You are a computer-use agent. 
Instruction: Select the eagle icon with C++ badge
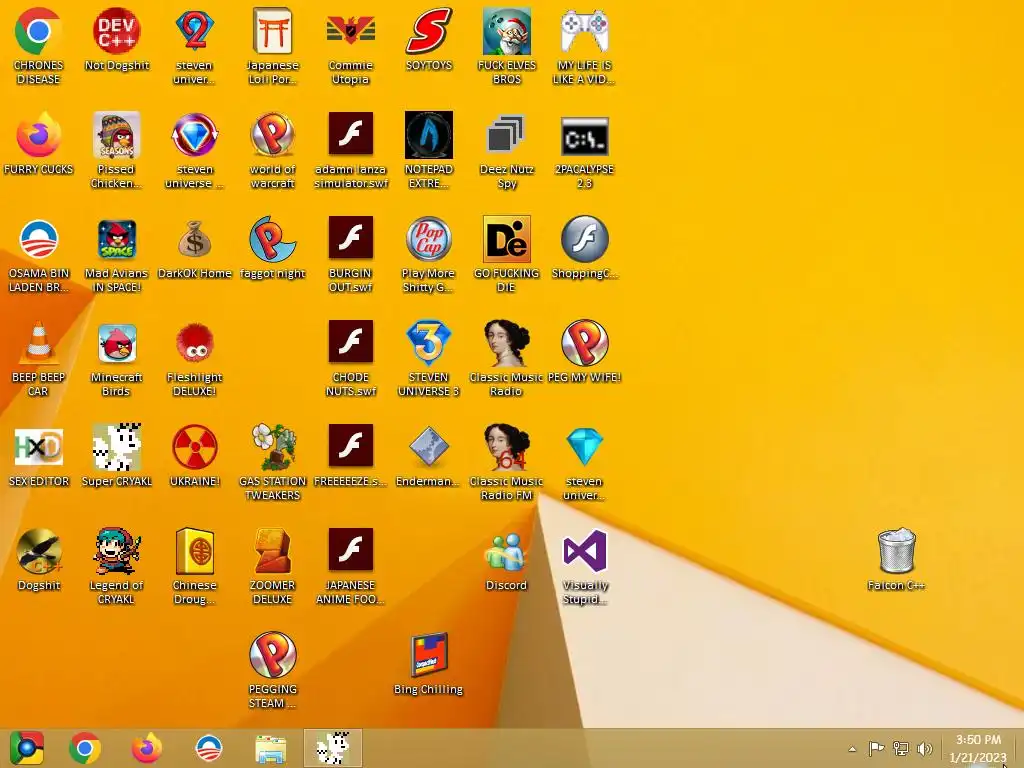point(38,551)
